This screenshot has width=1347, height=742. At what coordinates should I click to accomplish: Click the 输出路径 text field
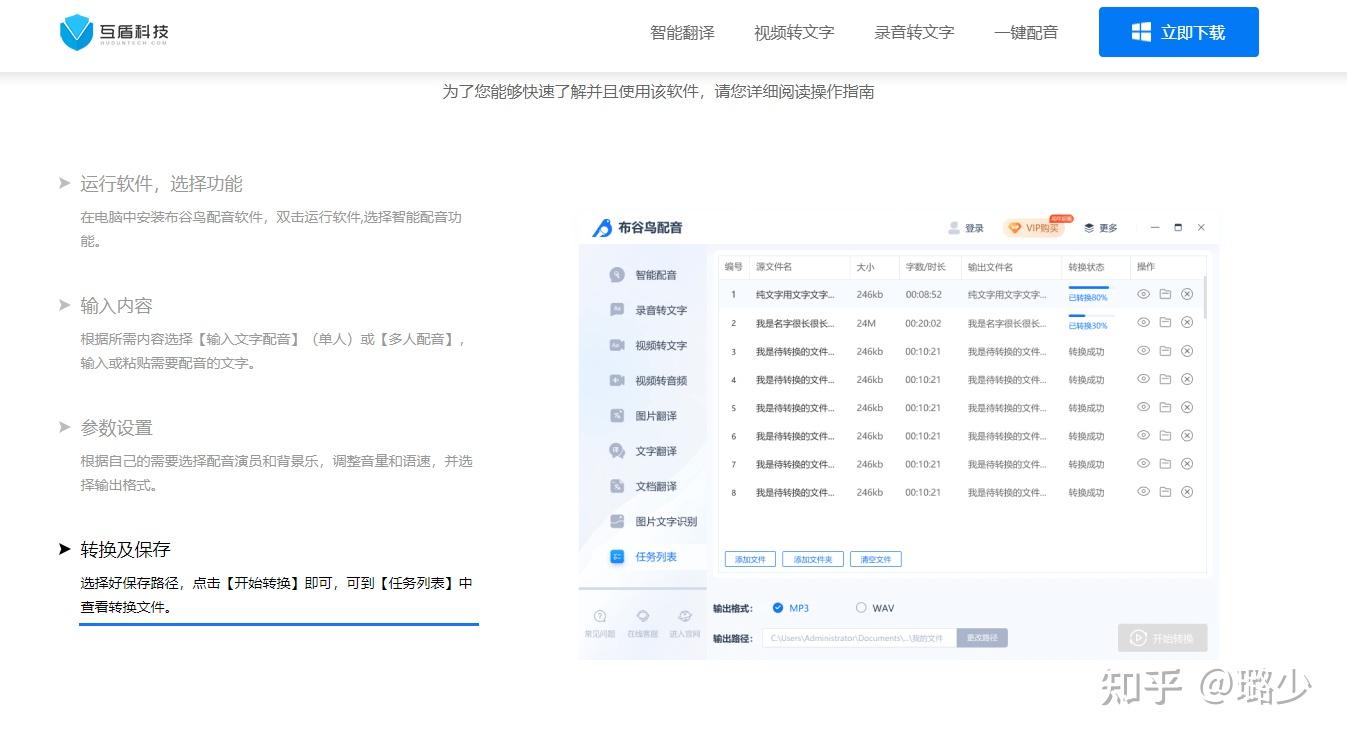click(x=859, y=638)
